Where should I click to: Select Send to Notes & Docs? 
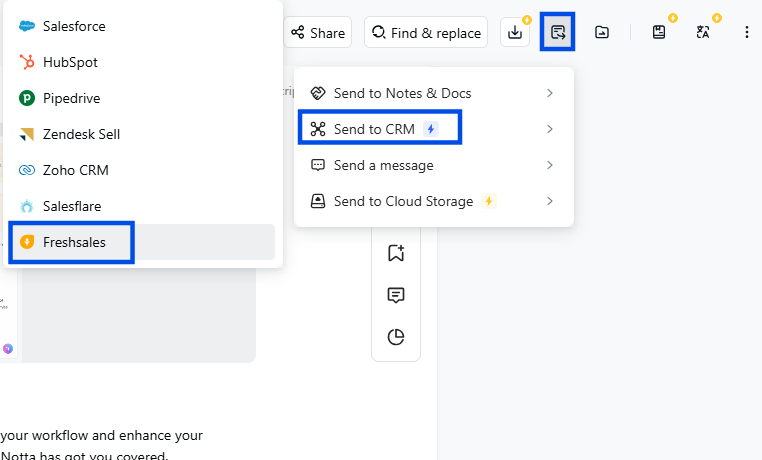point(433,93)
